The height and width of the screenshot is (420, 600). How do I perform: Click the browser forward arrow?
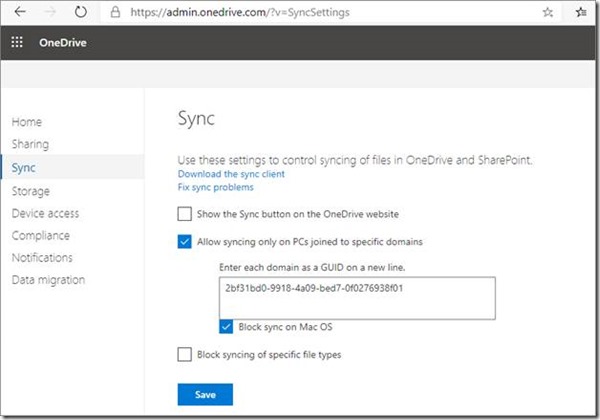pyautogui.click(x=50, y=12)
